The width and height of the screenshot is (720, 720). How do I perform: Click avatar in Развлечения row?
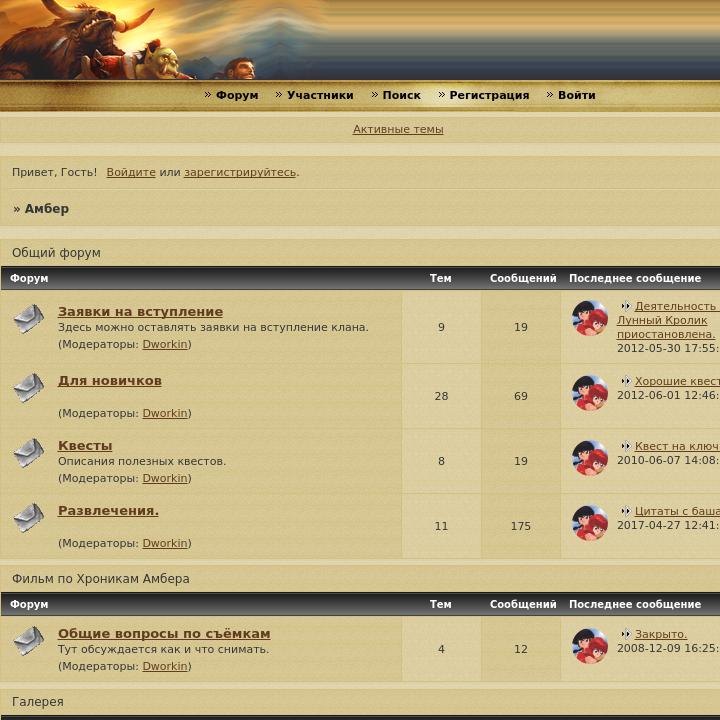(590, 523)
